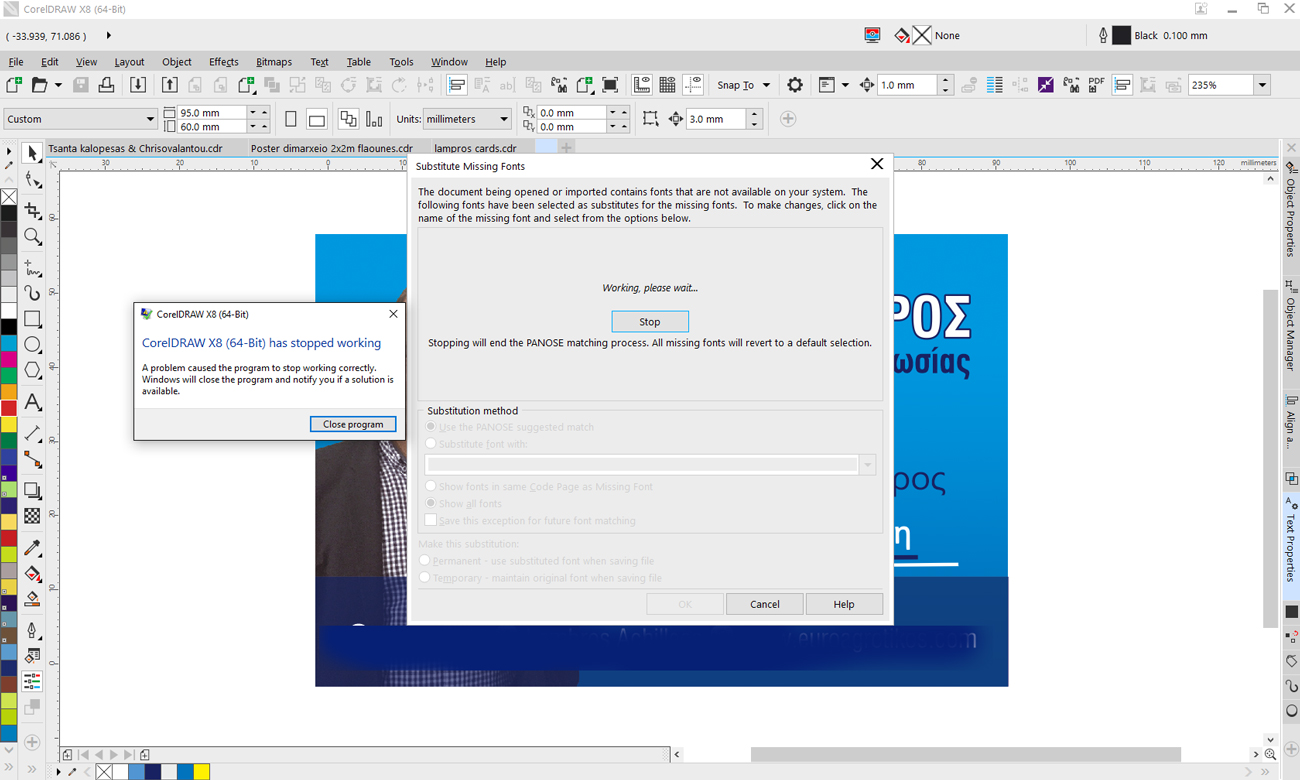Open the Object Manager docker tab
Screen dimensions: 1300x780
point(1291,327)
